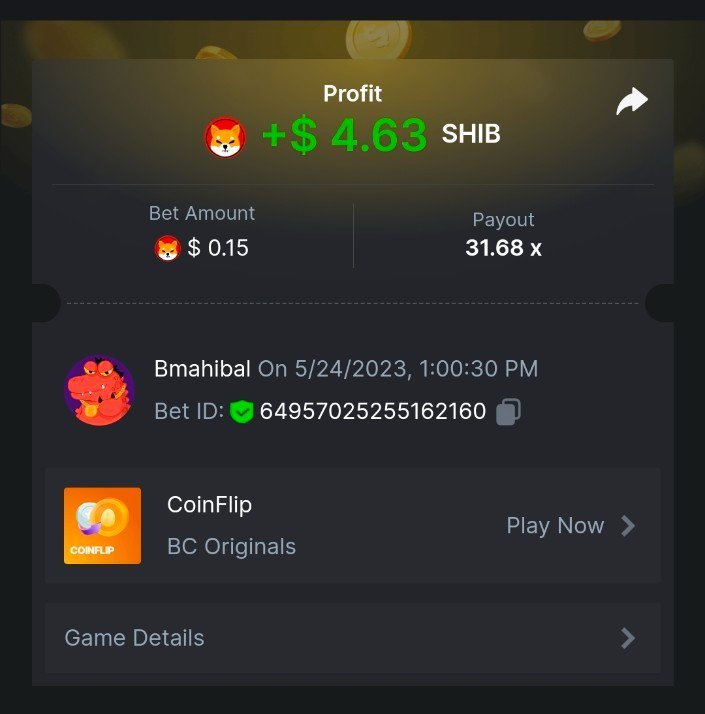Viewport: 705px width, 714px height.
Task: Select the BC Originals category label
Action: tap(231, 546)
